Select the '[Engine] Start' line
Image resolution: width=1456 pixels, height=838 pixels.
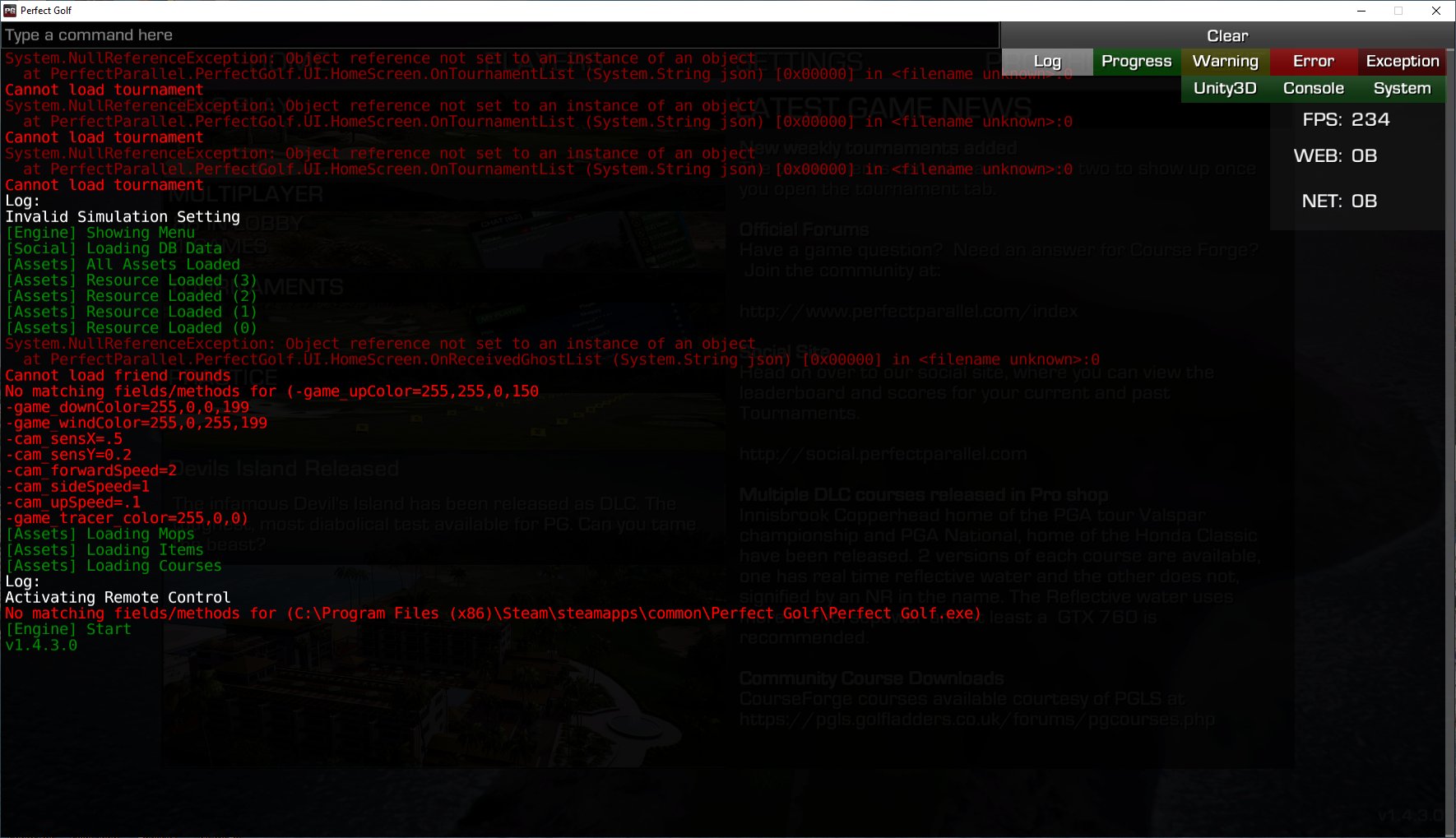(x=68, y=629)
